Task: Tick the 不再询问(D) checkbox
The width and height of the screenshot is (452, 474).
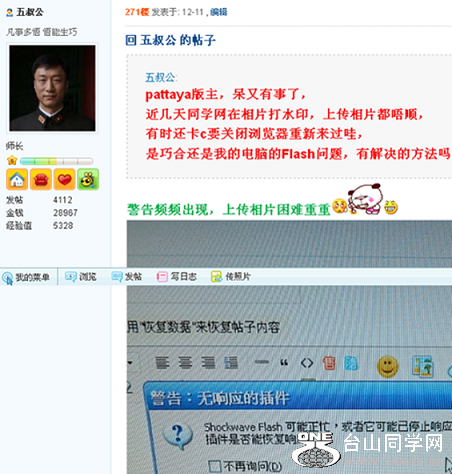Action: [x=214, y=466]
